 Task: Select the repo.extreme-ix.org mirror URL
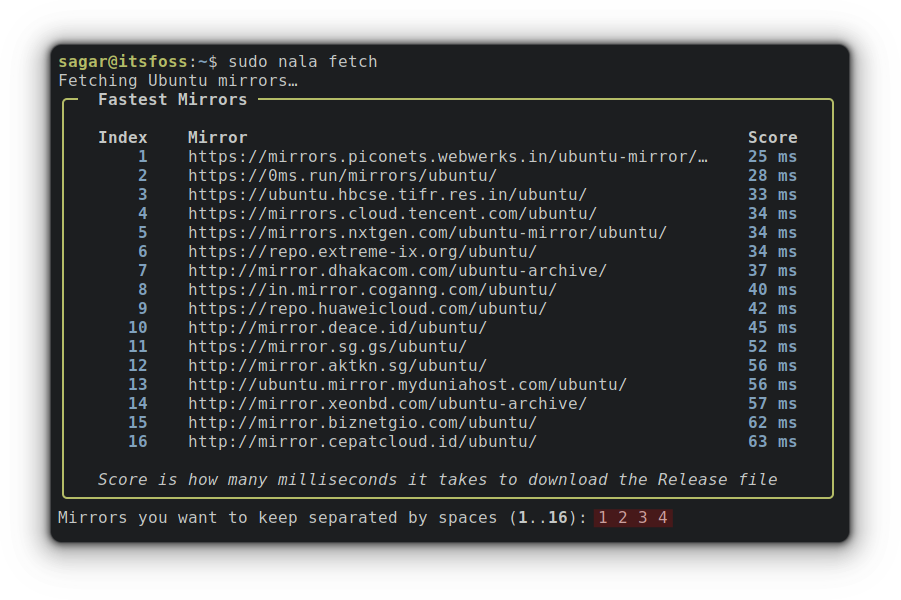coord(363,251)
